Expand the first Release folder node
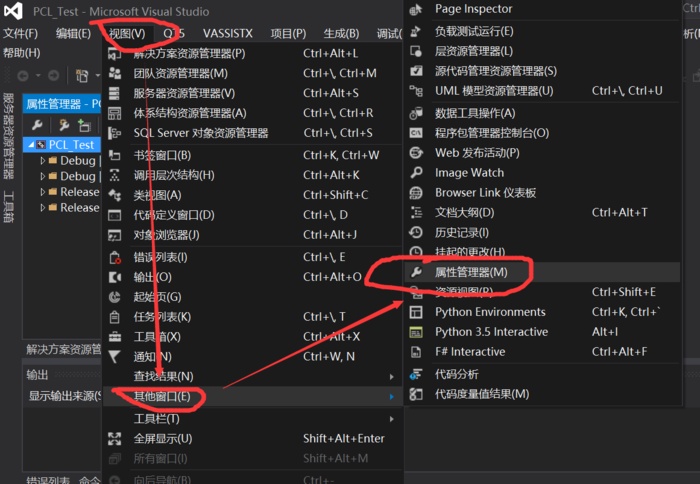Image resolution: width=700 pixels, height=484 pixels. [x=43, y=192]
